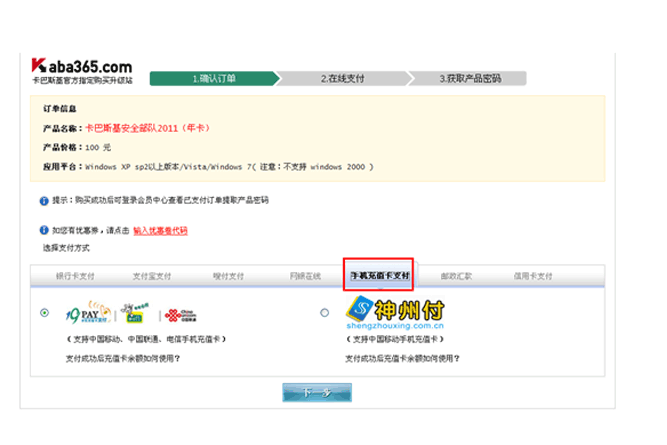
Task: Open the 网银在线 tab
Action: [x=305, y=276]
